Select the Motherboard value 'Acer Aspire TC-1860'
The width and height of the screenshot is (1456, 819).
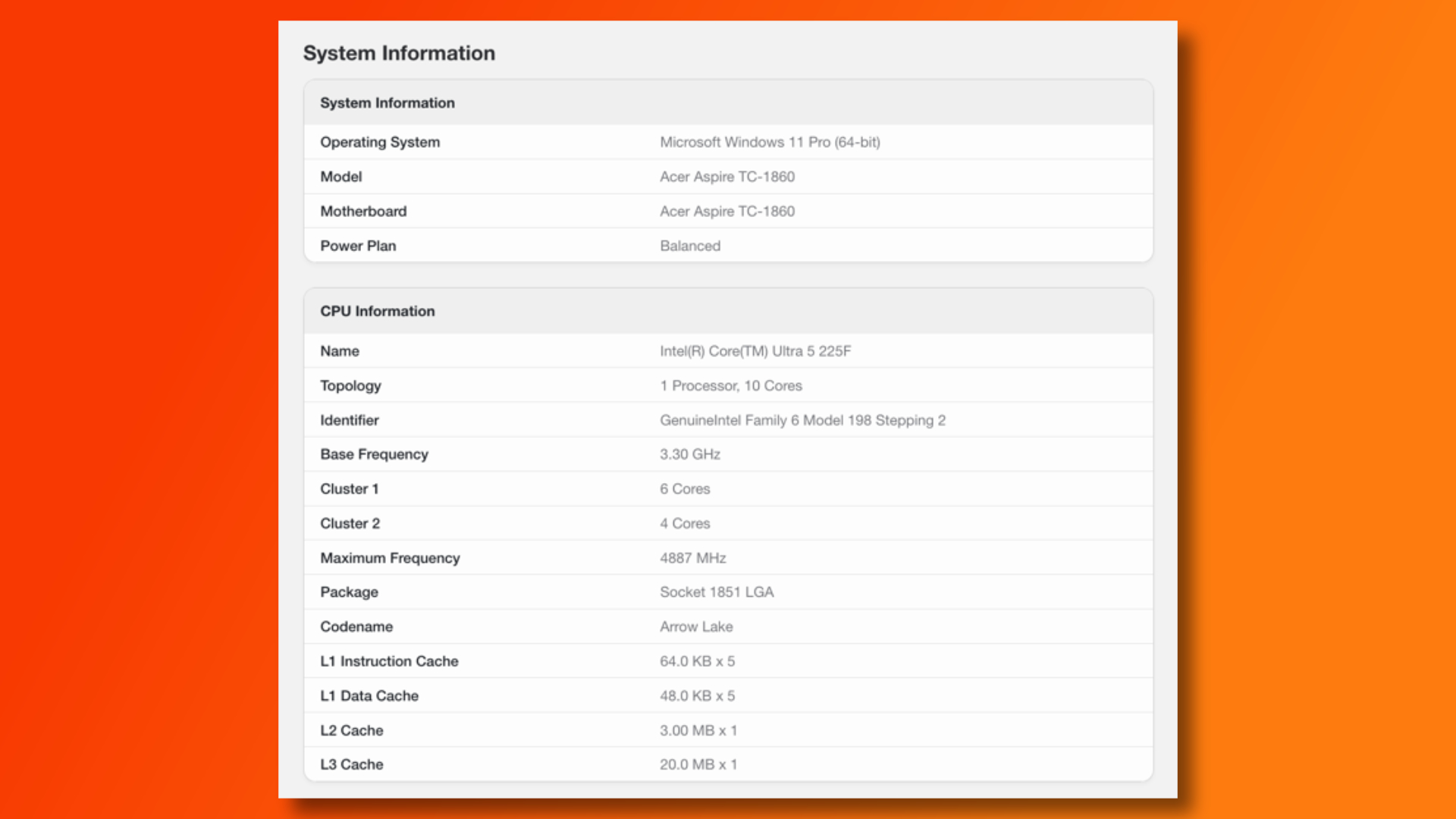[727, 212]
